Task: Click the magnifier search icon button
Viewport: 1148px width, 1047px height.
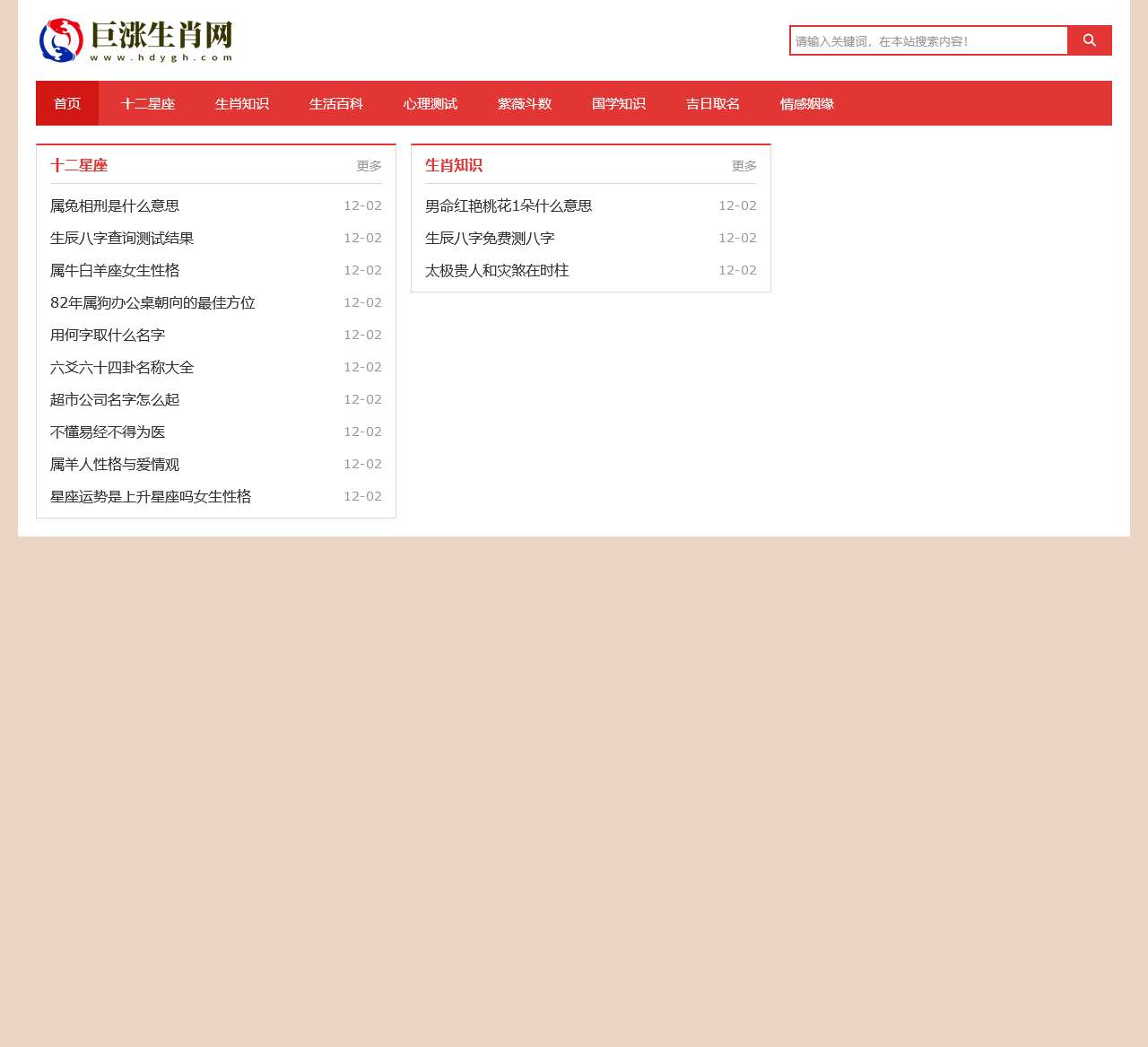Action: [1090, 40]
